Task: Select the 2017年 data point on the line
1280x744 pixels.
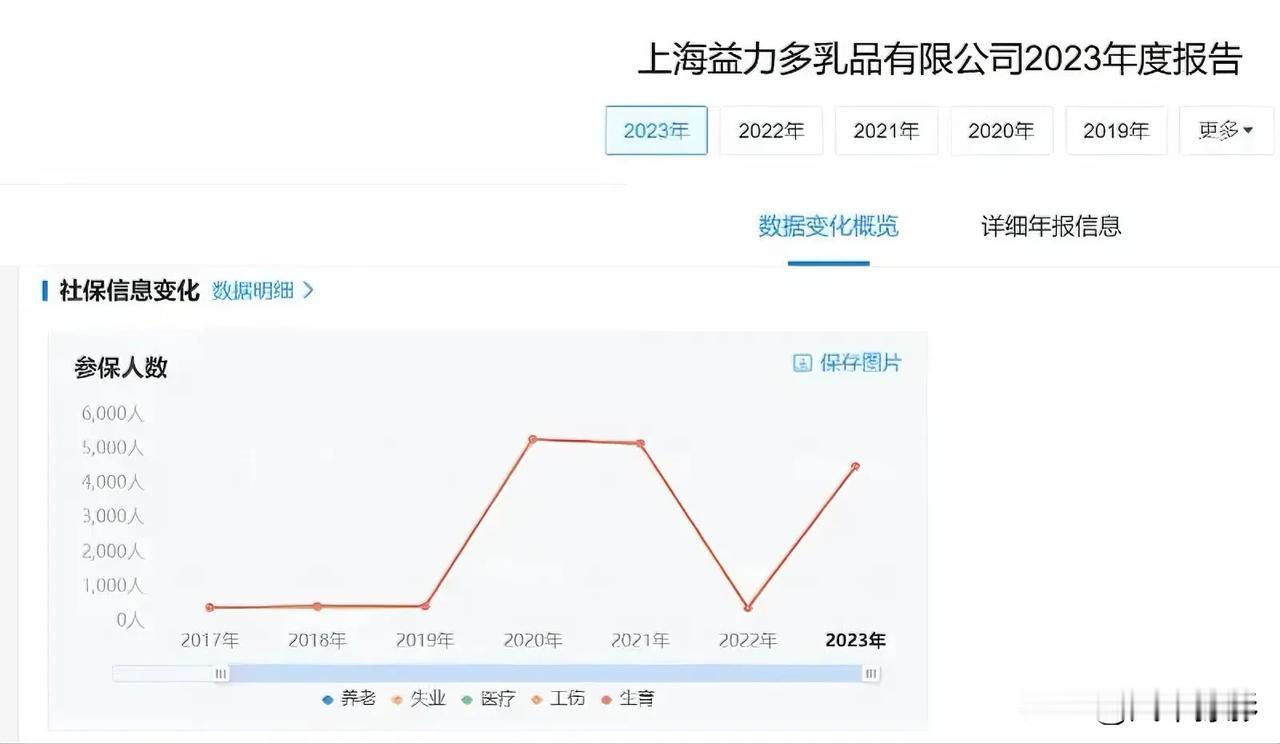Action: pos(210,607)
